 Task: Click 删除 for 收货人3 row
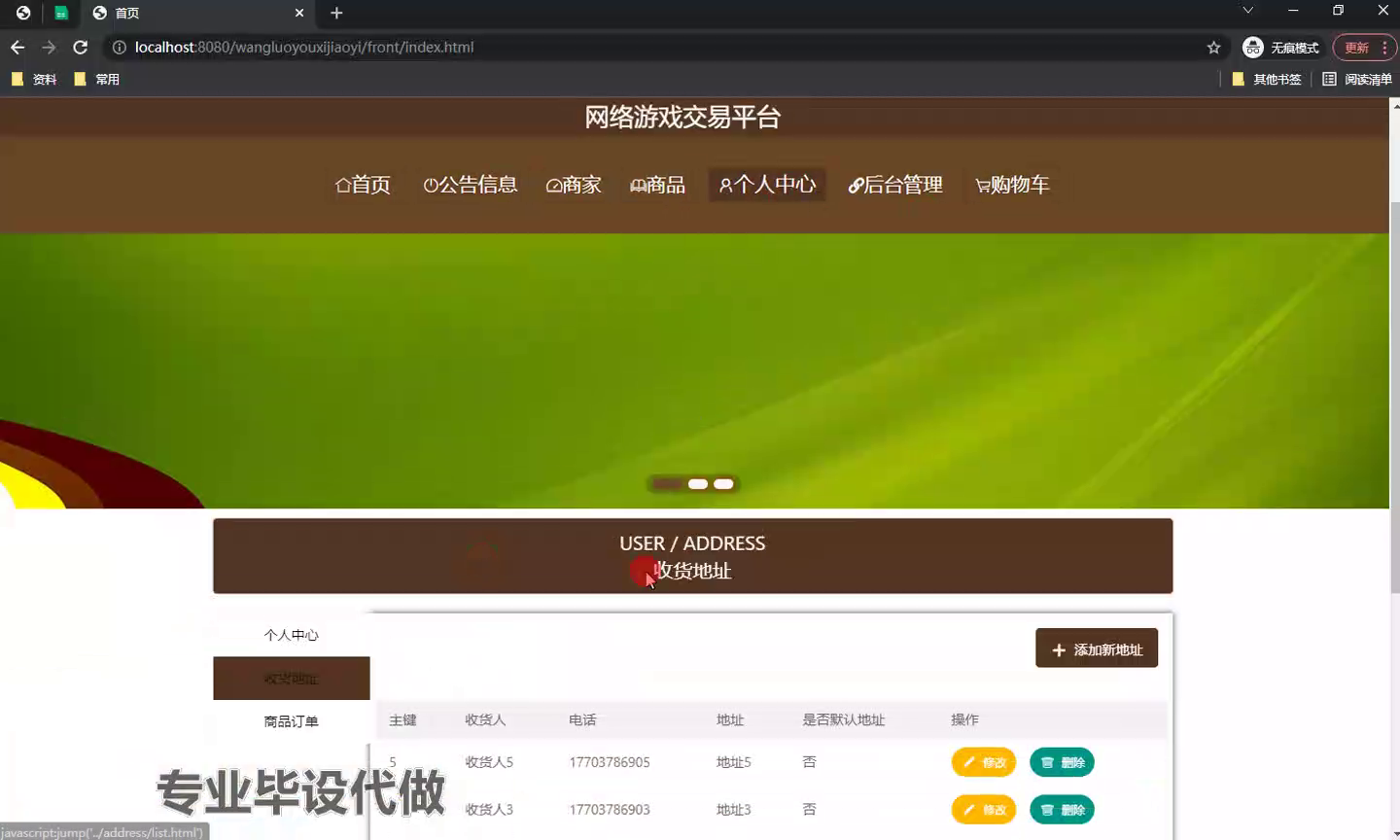click(1063, 809)
